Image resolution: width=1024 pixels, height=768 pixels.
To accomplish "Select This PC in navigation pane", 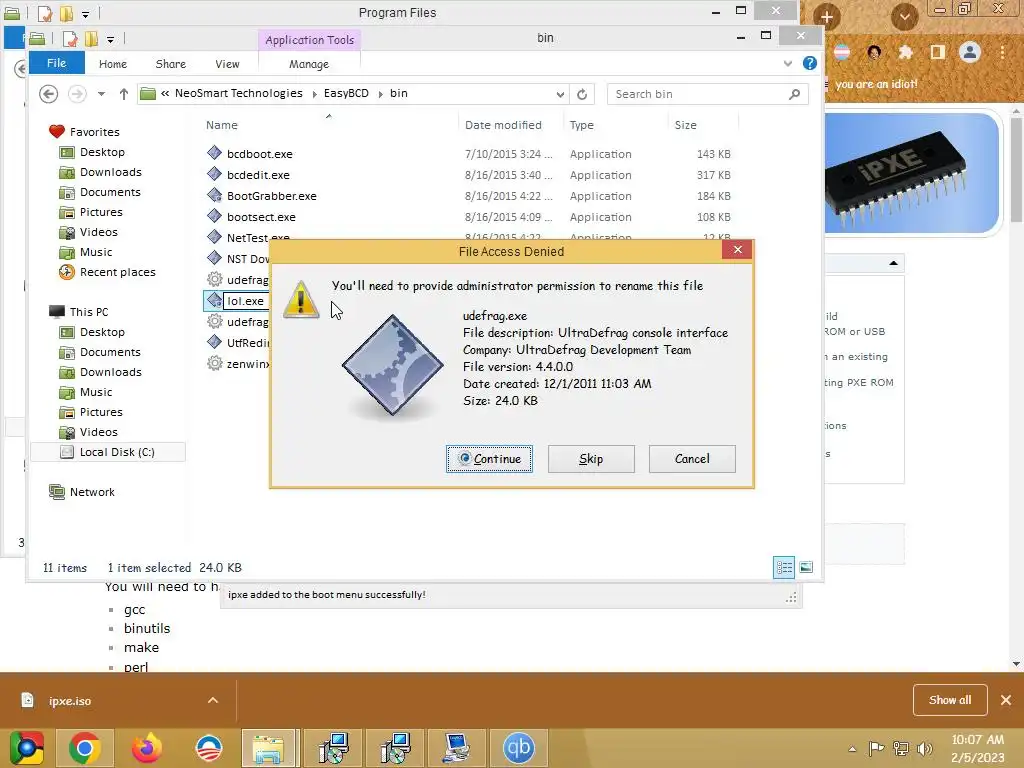I will 89,312.
